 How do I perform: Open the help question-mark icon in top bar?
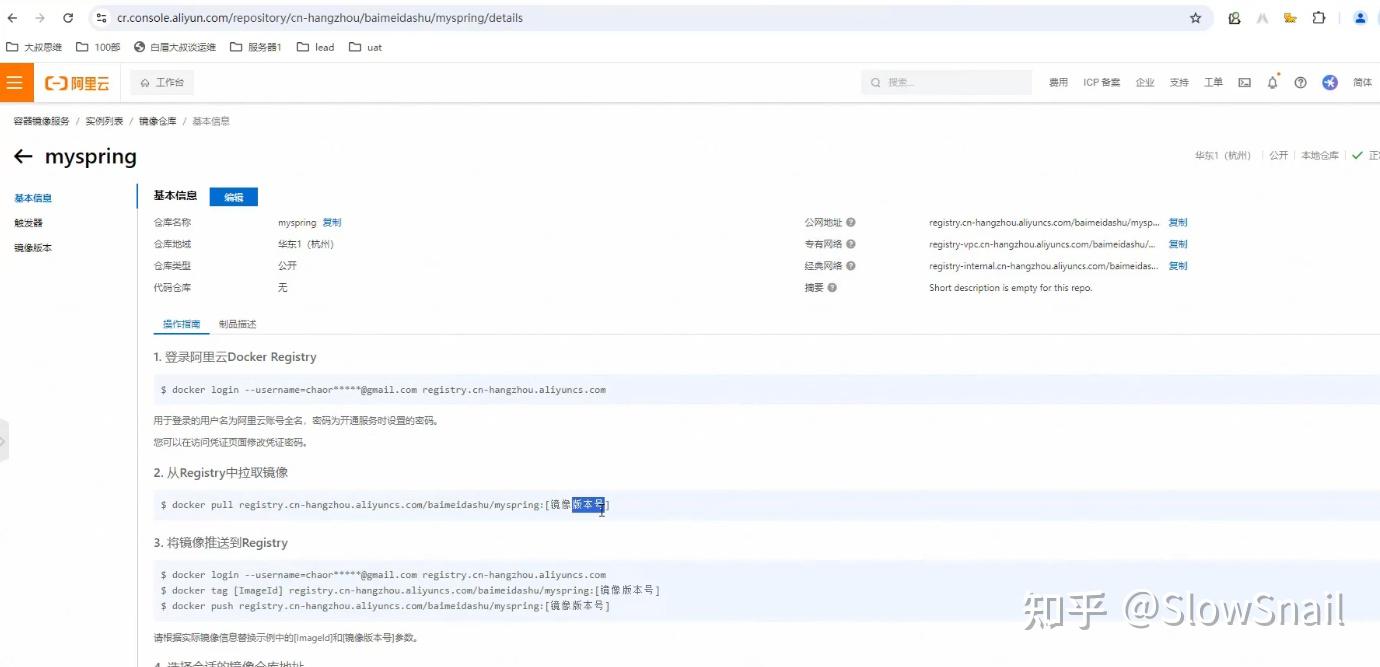tap(1299, 82)
